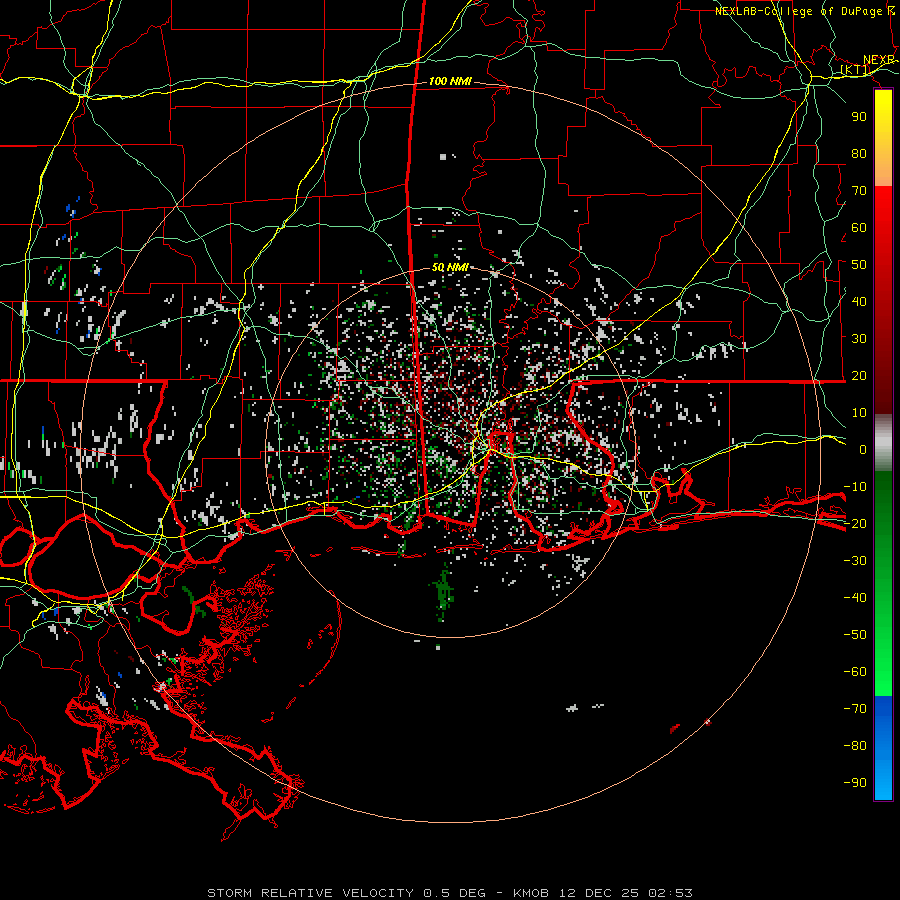Click the 0 value on velocity scale

863,449
